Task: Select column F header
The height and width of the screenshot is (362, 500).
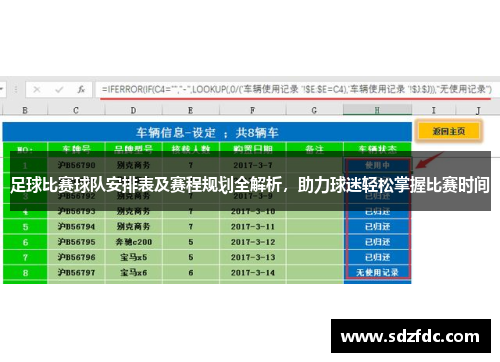Action: click(x=253, y=110)
